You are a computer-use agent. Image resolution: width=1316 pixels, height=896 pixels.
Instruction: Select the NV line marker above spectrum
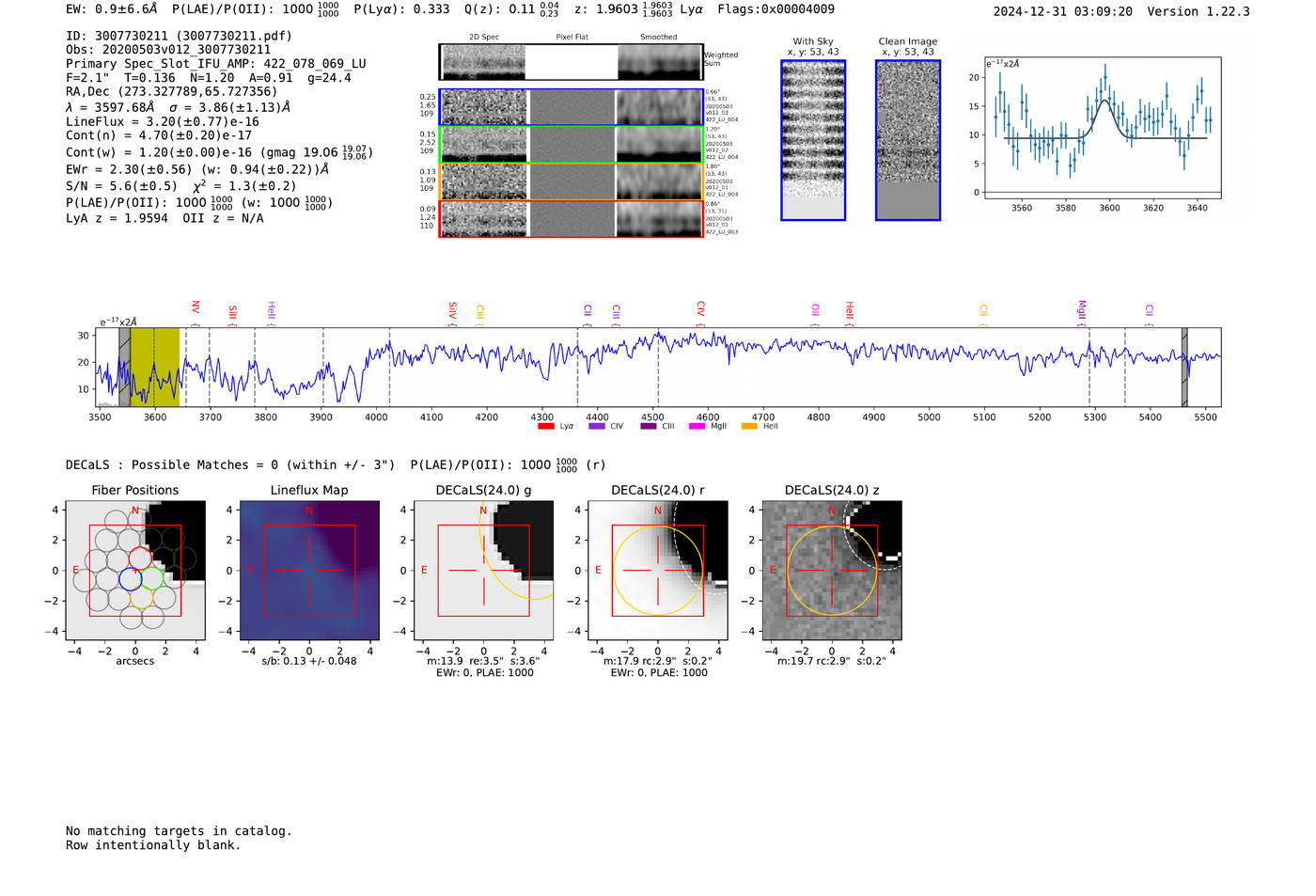point(196,313)
